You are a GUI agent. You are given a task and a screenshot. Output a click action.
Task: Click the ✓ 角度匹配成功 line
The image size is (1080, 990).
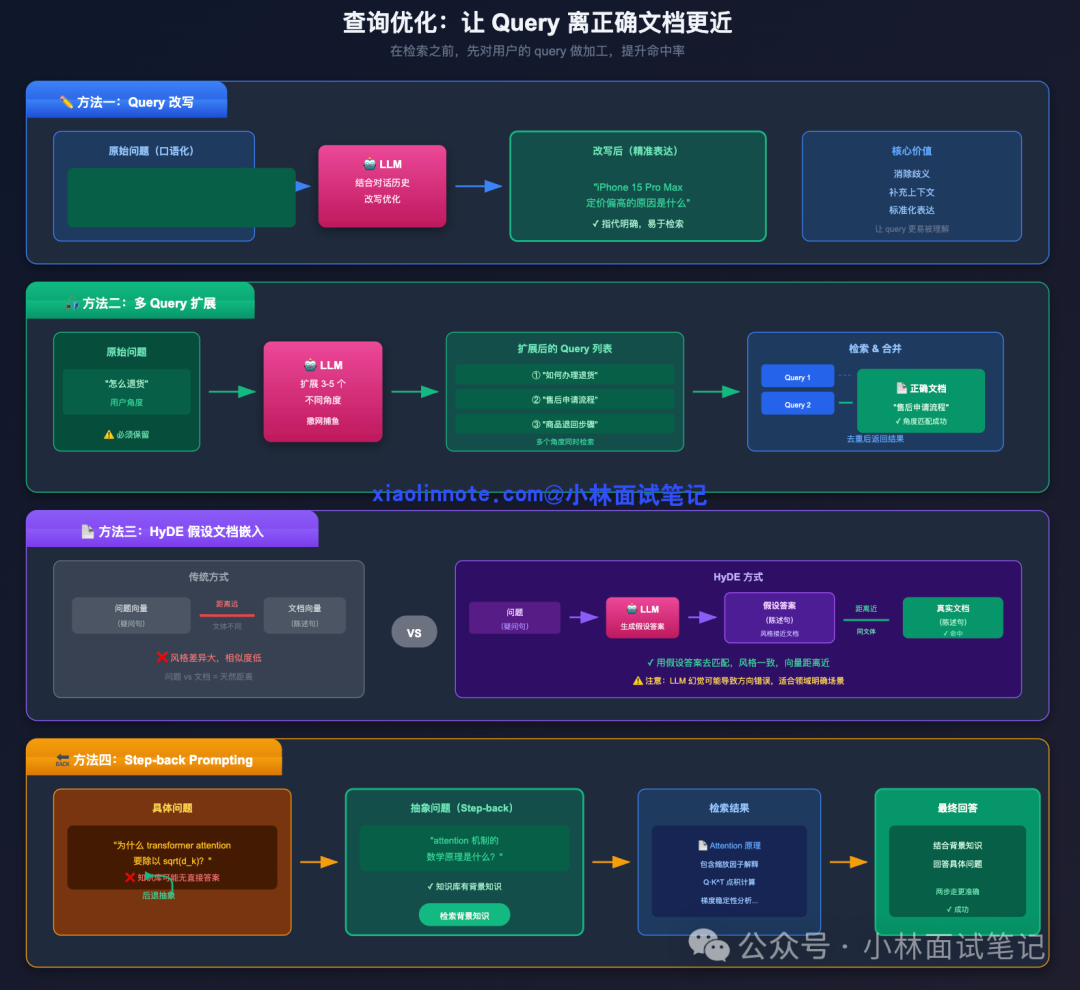point(921,421)
